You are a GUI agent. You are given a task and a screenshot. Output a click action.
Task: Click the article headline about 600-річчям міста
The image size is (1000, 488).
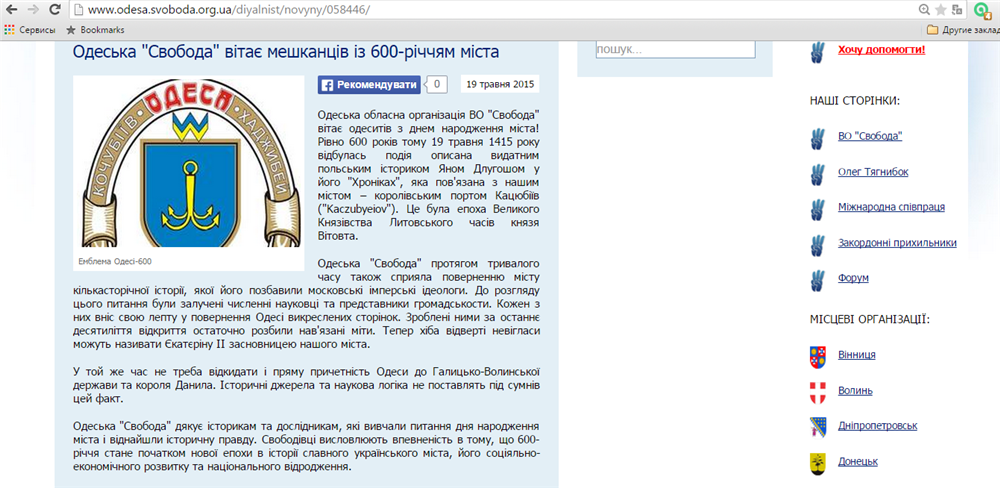(286, 52)
